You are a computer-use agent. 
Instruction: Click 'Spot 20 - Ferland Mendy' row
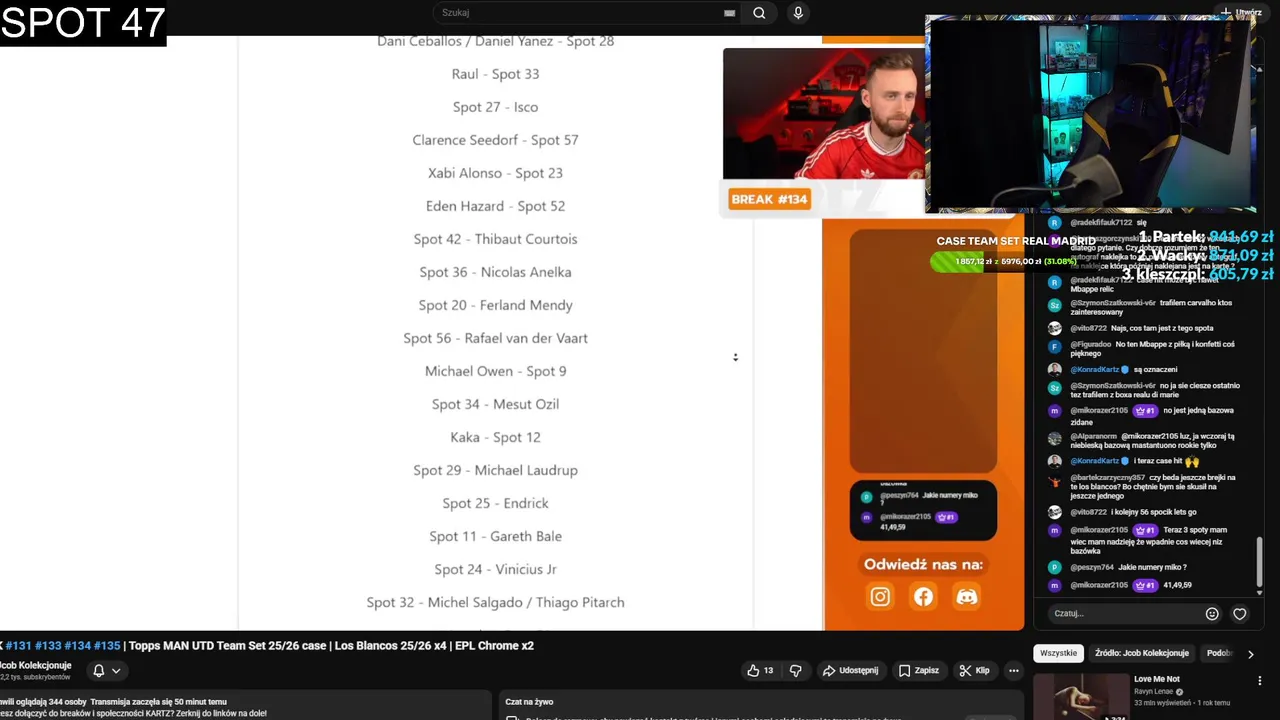coord(495,305)
